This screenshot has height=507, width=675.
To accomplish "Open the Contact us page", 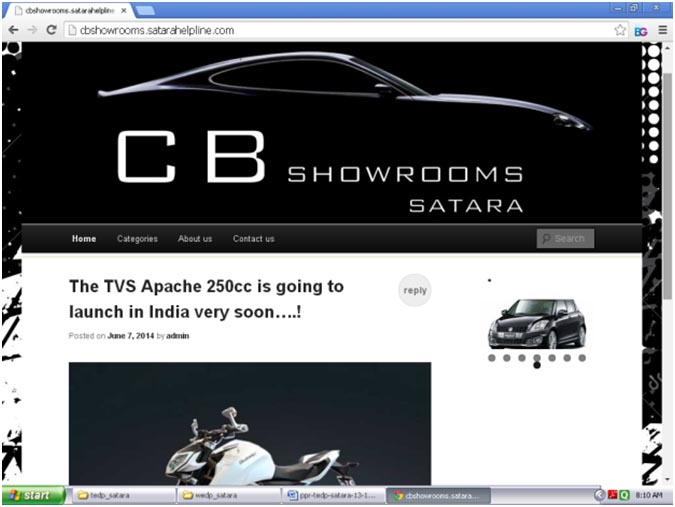I will point(253,239).
